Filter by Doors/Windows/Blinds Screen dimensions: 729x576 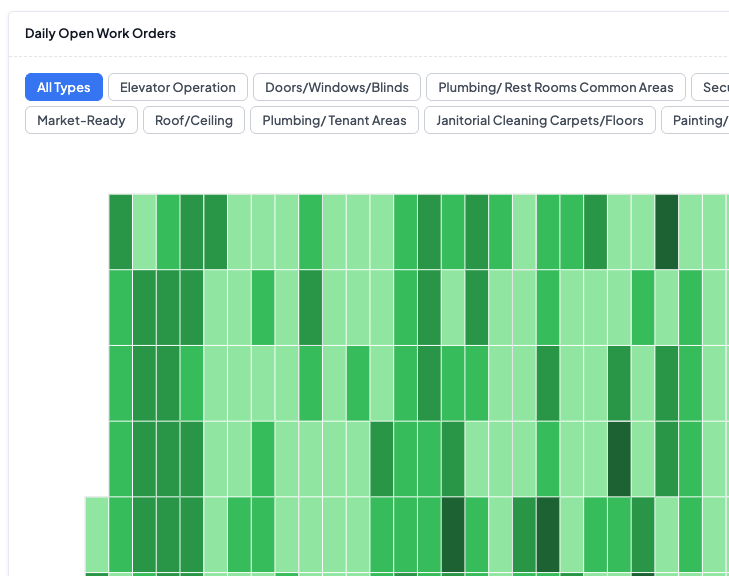click(337, 87)
